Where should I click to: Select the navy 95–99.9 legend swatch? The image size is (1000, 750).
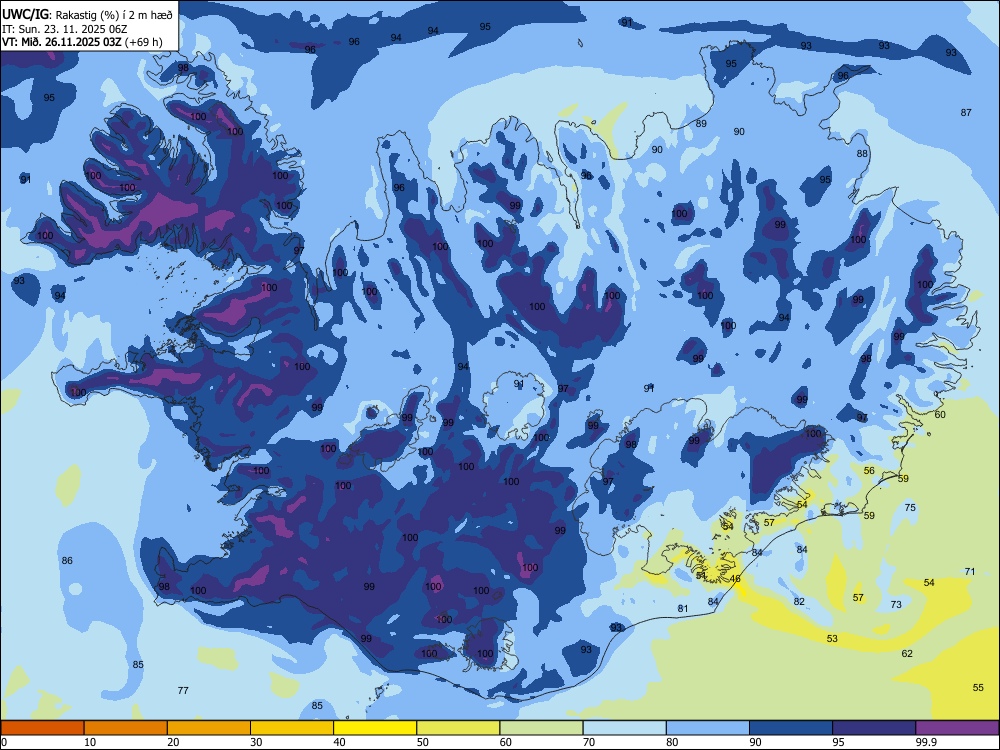pos(874,728)
